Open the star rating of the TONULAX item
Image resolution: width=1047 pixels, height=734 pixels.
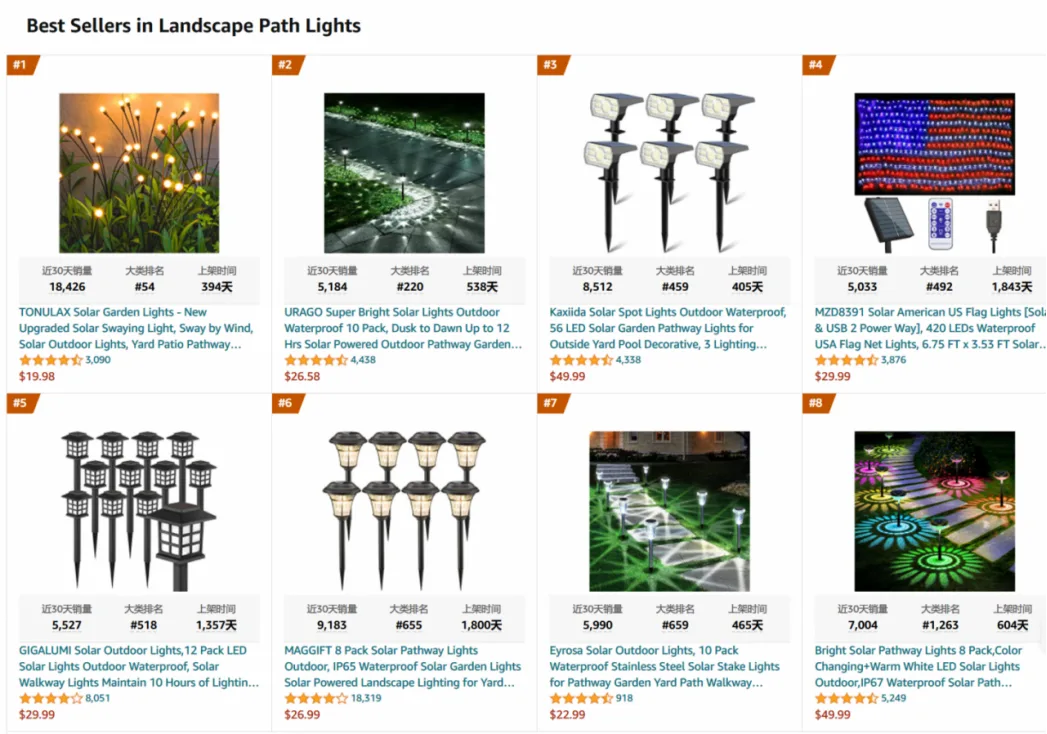click(50, 360)
